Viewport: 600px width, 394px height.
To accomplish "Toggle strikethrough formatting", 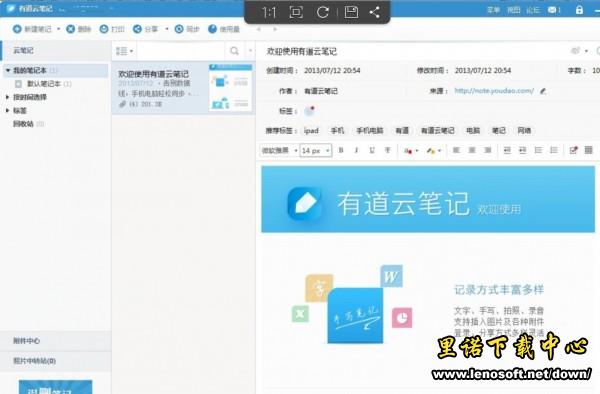I will pos(387,150).
